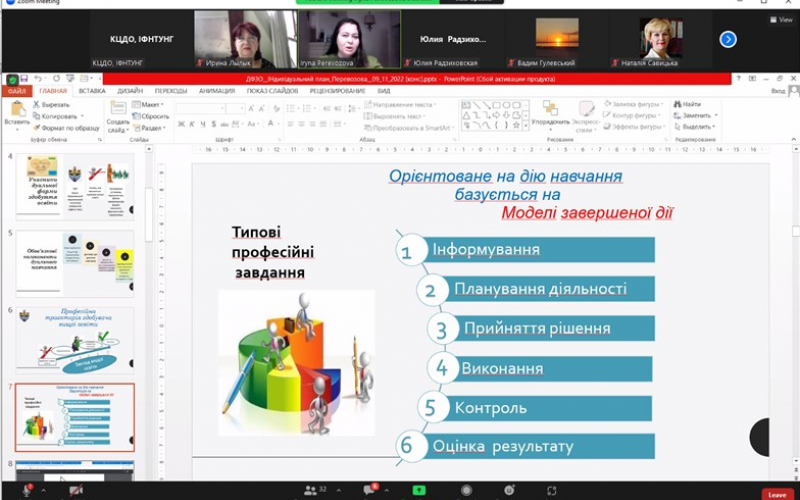The image size is (800, 500).
Task: Open the Экспресс-стили quick styles gallery
Action: (586, 116)
